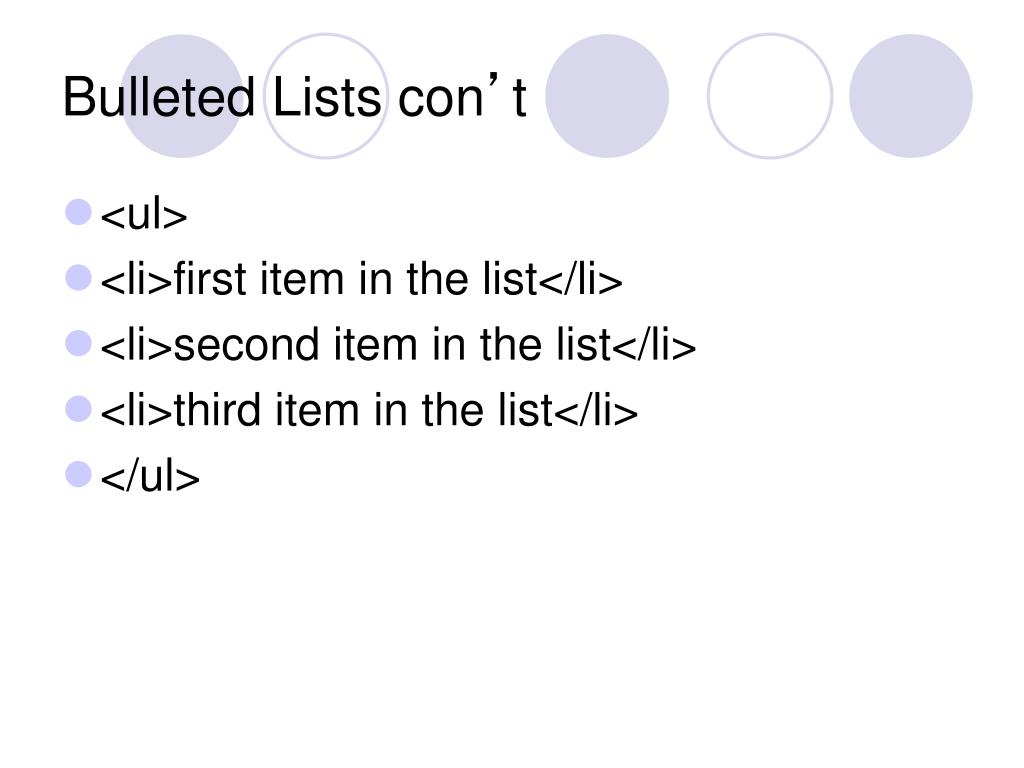Click the opening <ul> tag text
Viewport: 1024px width, 768px height.
[x=144, y=214]
